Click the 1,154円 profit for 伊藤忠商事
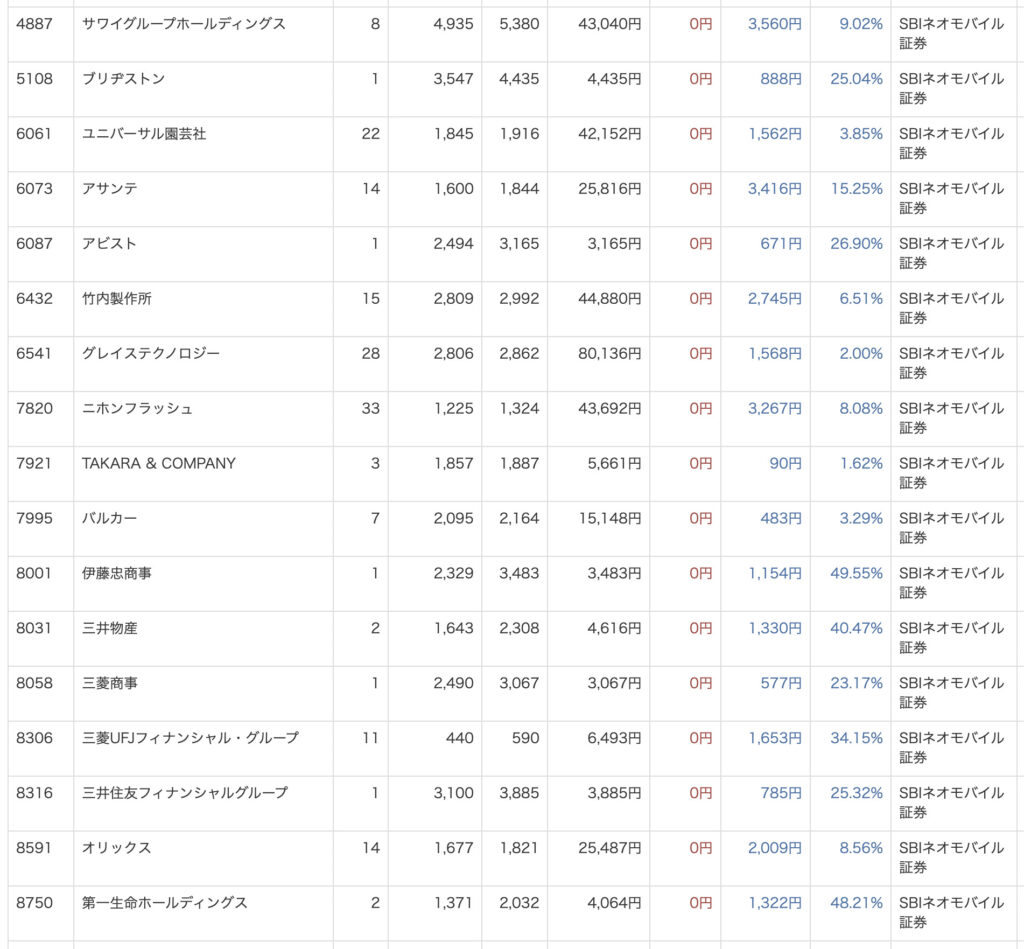1024x949 pixels. point(775,573)
